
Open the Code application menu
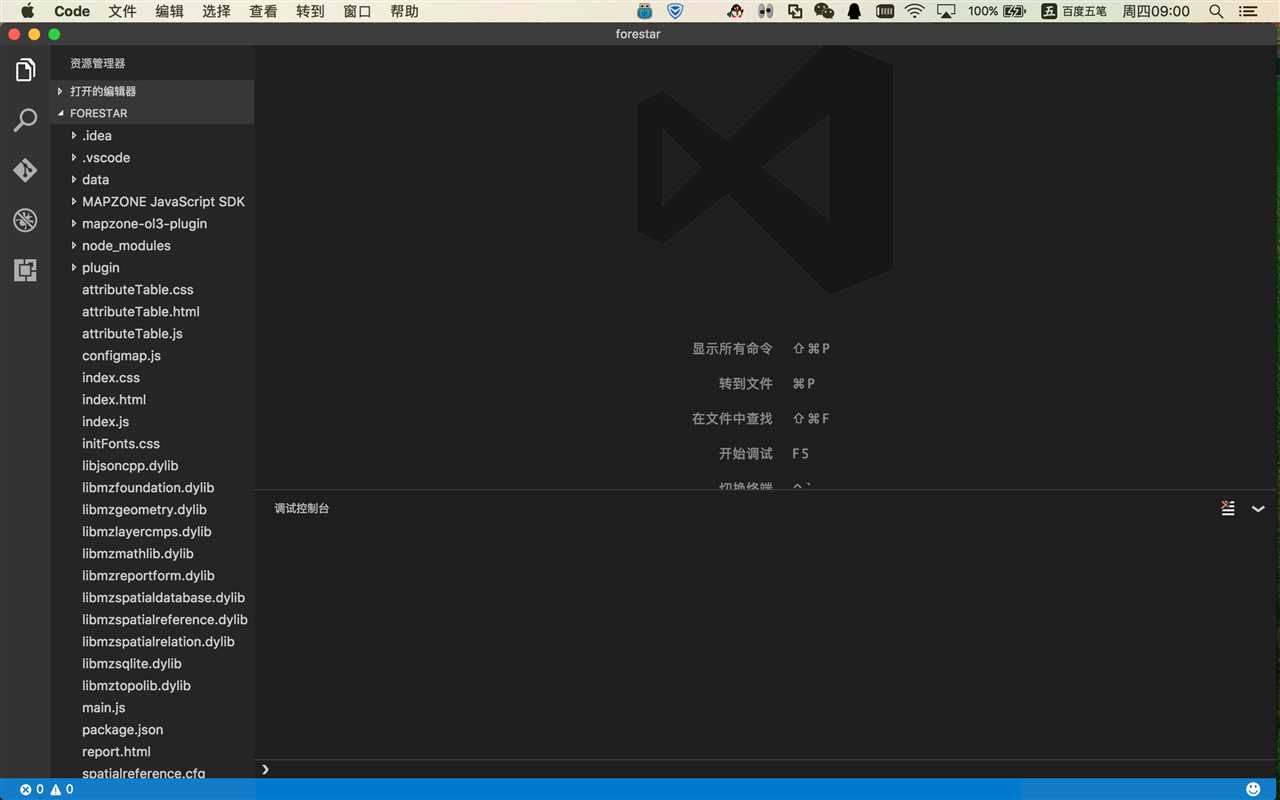pos(72,11)
